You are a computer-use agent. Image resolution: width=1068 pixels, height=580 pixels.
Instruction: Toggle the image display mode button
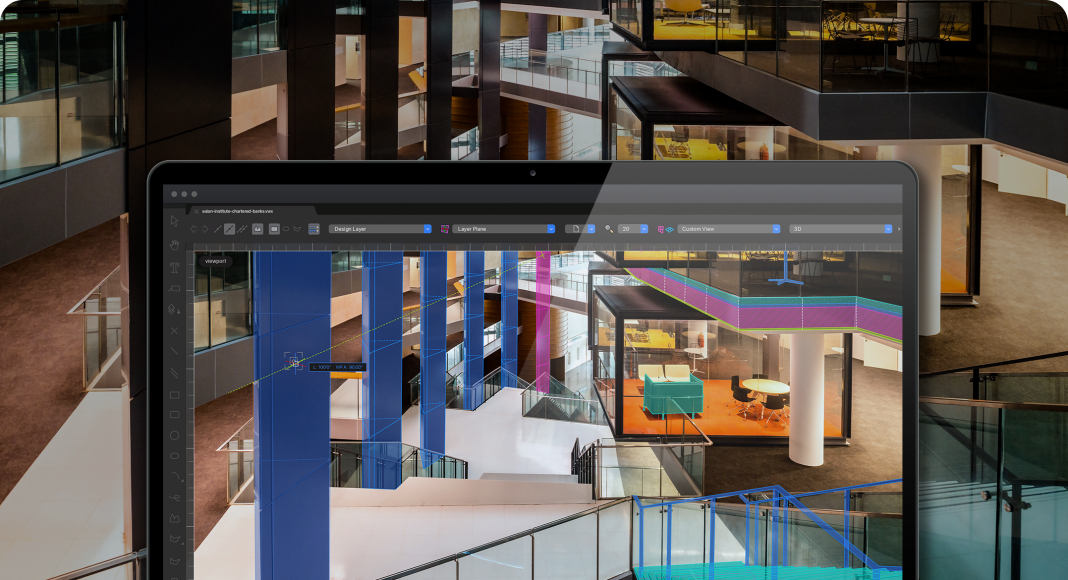click(x=257, y=229)
